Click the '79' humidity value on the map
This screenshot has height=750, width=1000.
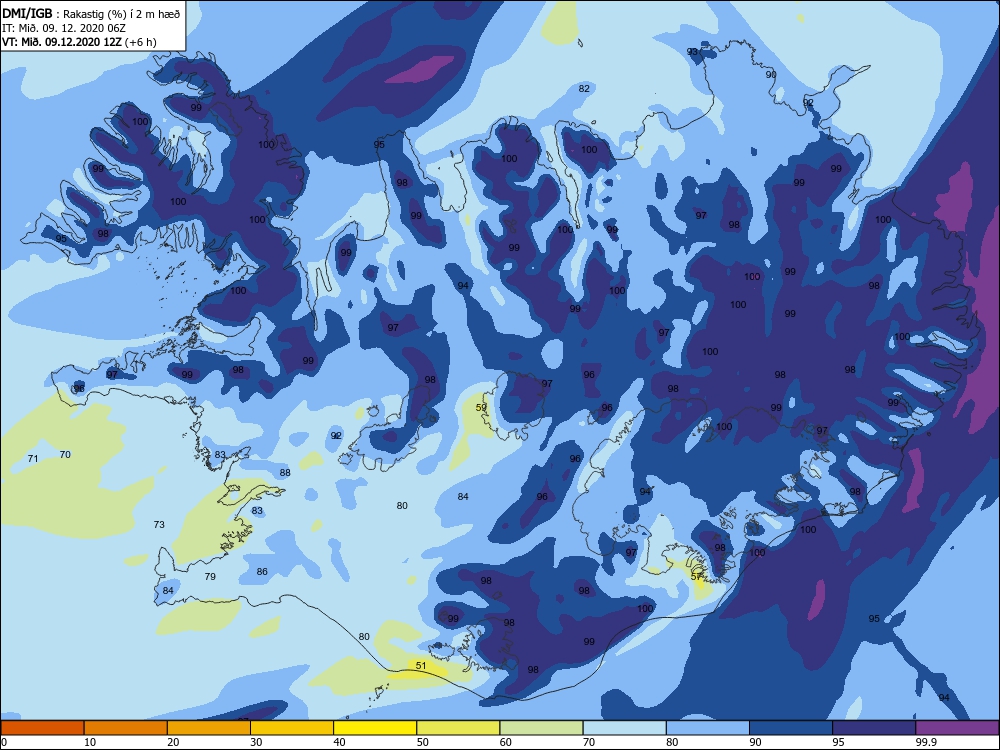(210, 577)
